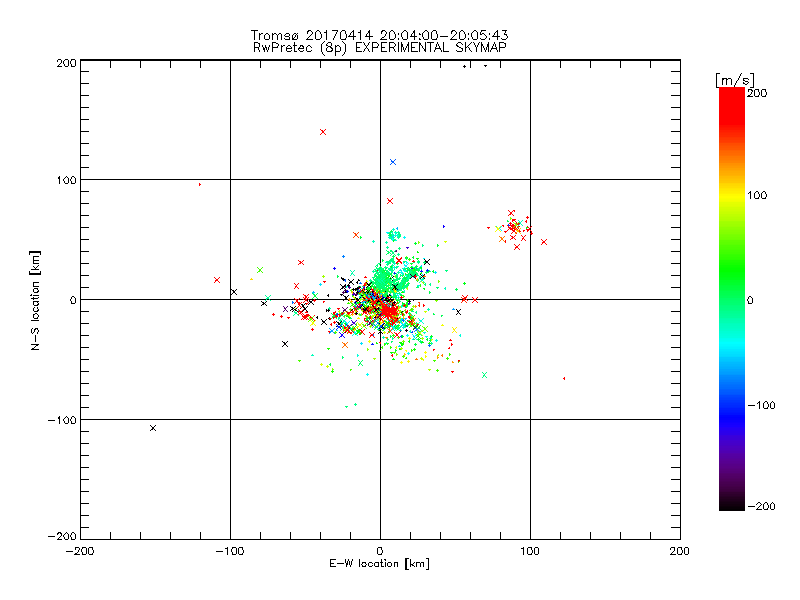Click the 'N-S location [km]' axis label

pos(35,300)
